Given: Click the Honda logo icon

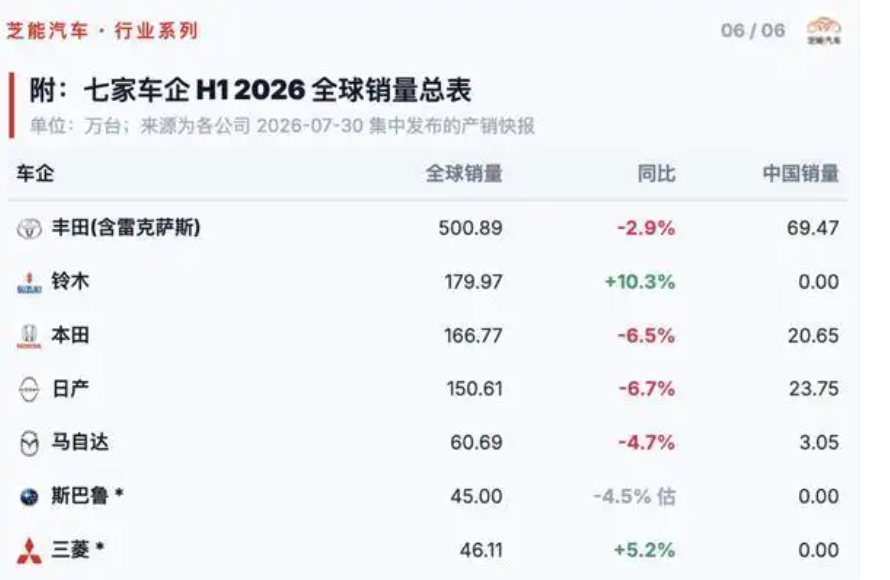Looking at the screenshot, I should [29, 336].
